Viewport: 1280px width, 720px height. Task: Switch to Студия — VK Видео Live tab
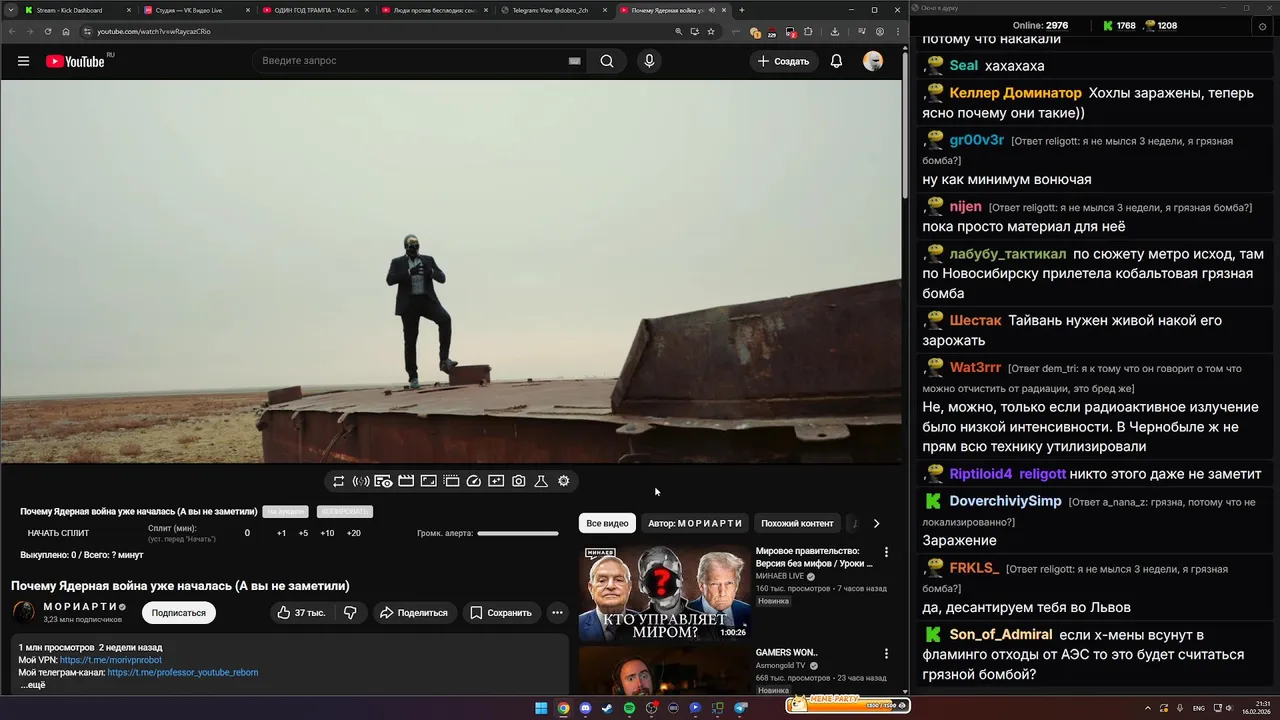(195, 10)
